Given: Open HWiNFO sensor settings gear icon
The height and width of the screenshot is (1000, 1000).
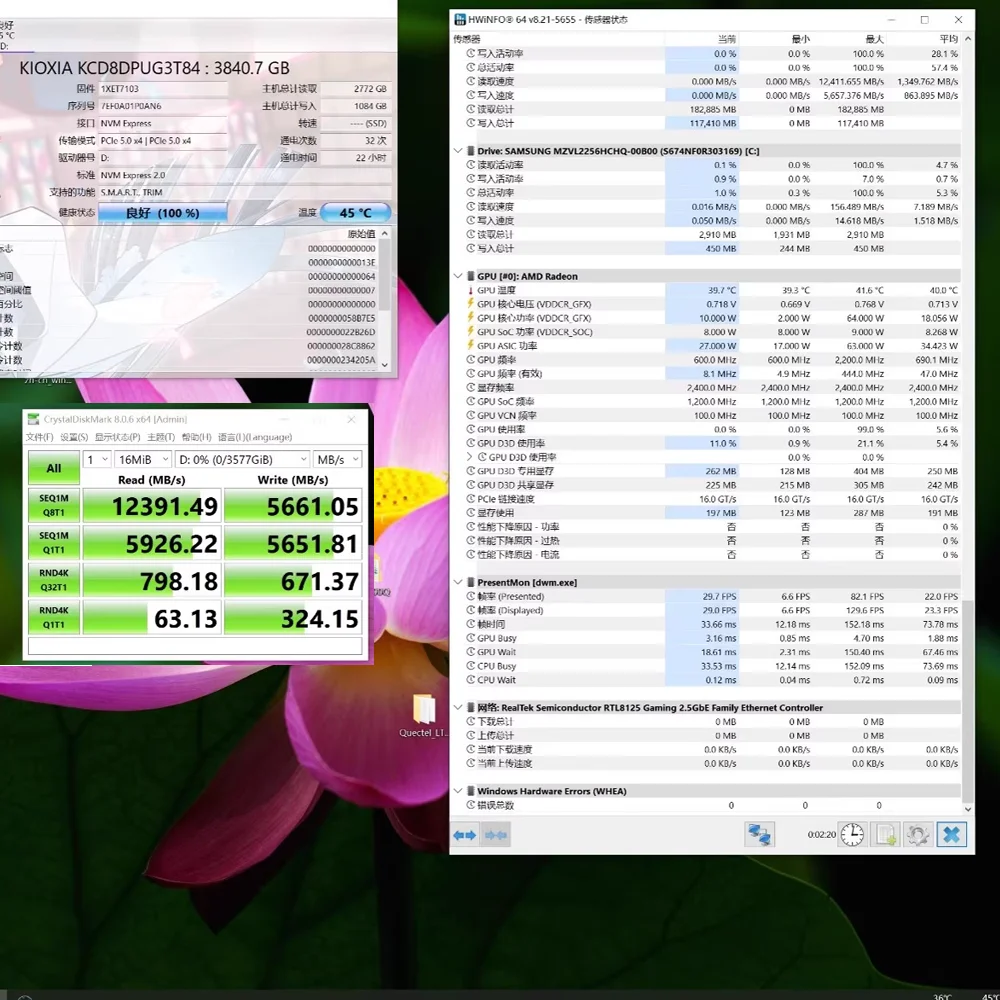Looking at the screenshot, I should (x=917, y=834).
